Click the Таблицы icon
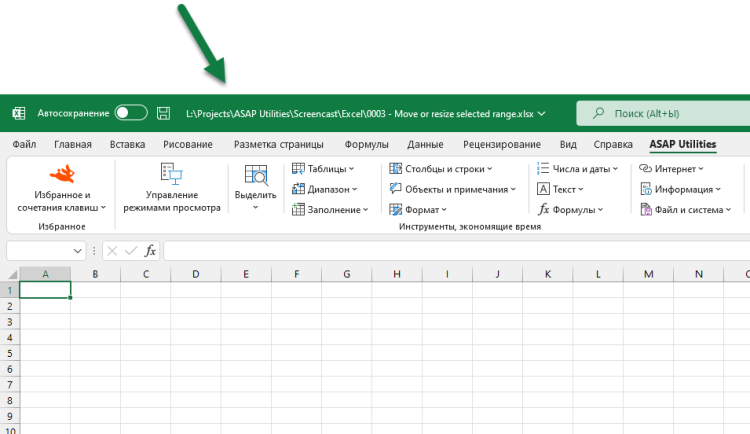Image resolution: width=750 pixels, height=434 pixels. 298,168
